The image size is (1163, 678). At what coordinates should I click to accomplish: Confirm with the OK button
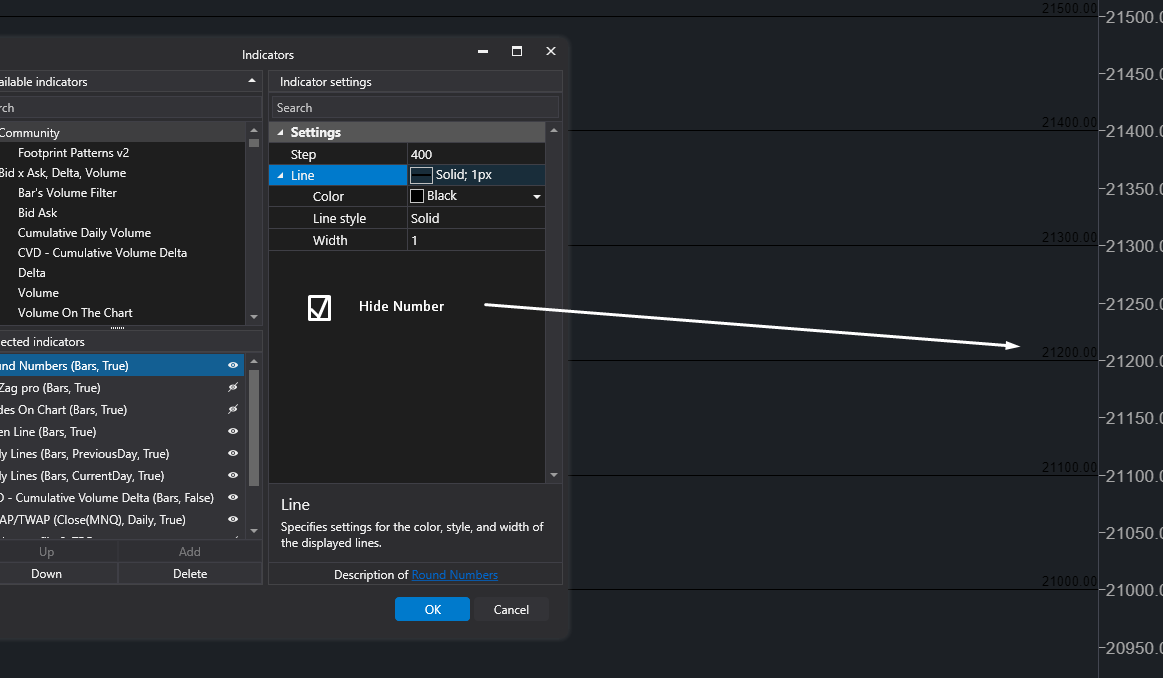click(432, 609)
